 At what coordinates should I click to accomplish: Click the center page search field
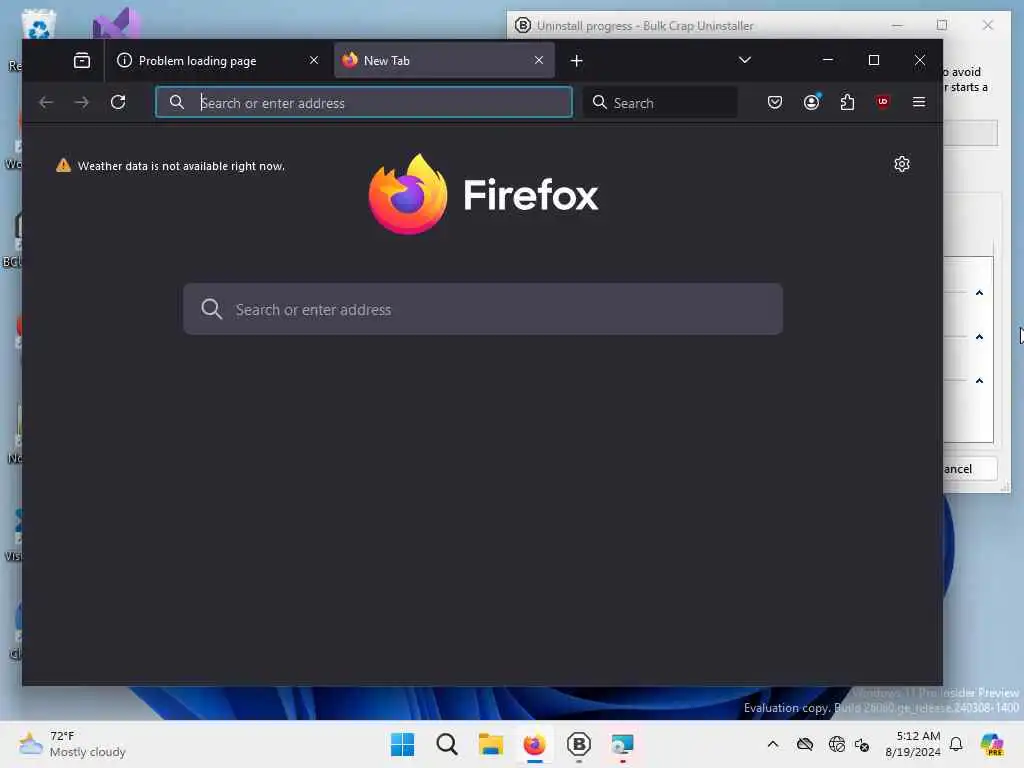[483, 309]
